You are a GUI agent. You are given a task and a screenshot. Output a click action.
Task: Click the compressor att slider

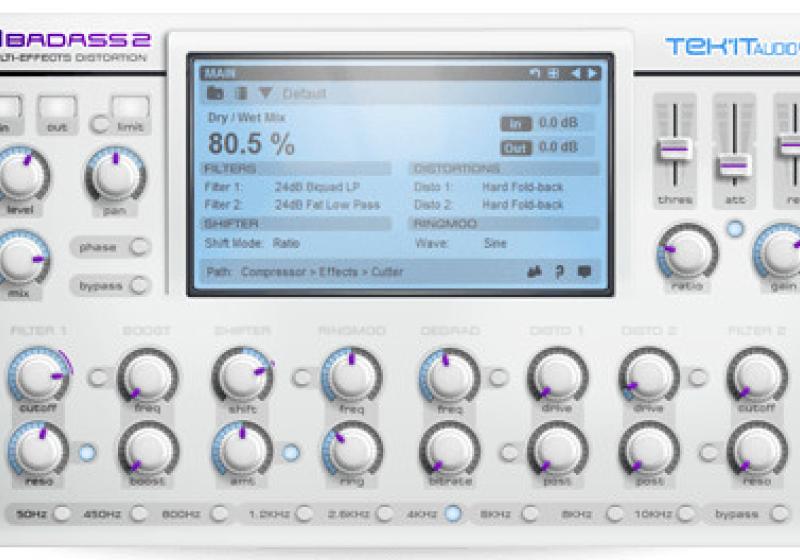pyautogui.click(x=734, y=165)
